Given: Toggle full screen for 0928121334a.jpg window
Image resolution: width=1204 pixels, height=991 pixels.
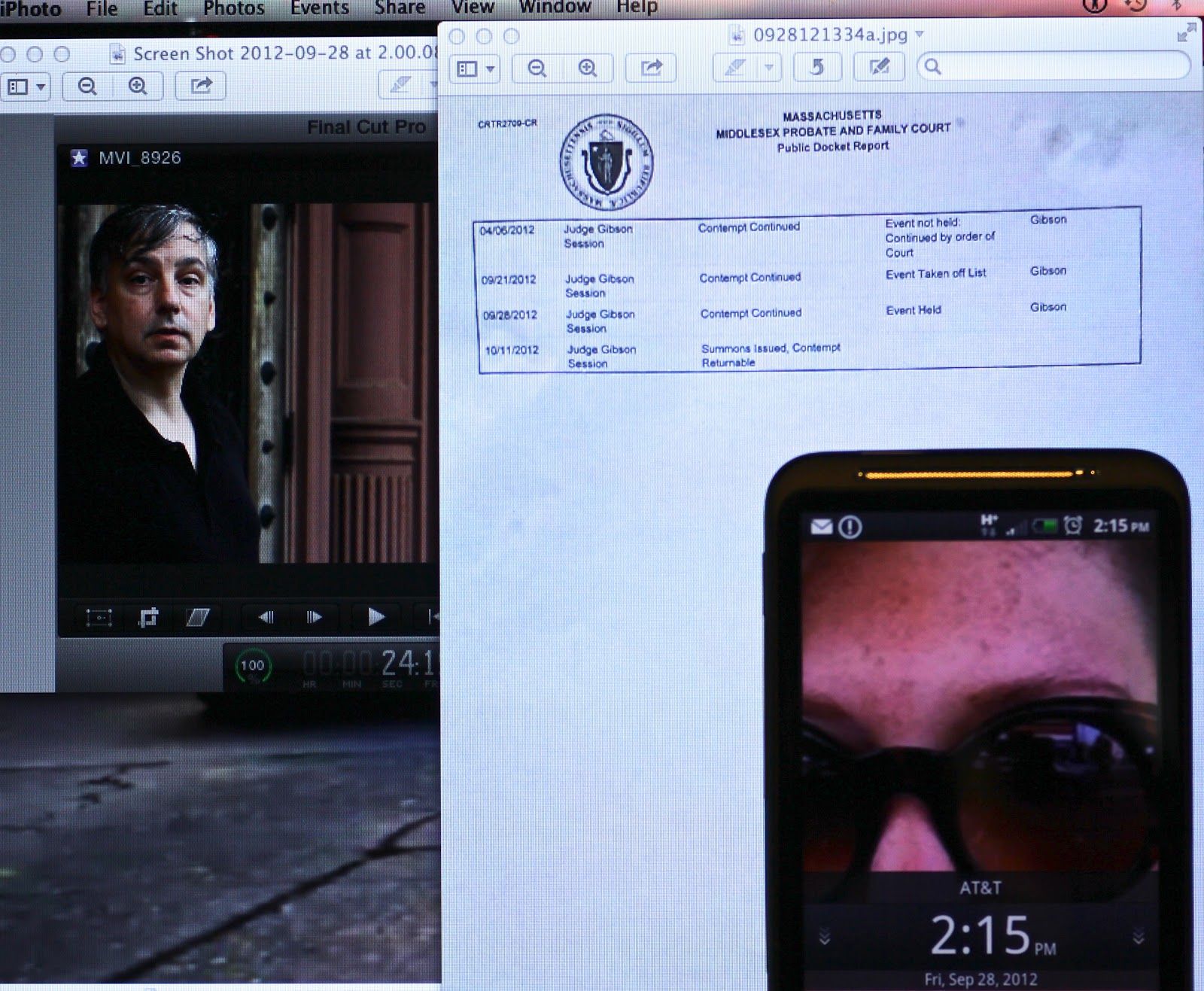Looking at the screenshot, I should click(1186, 33).
